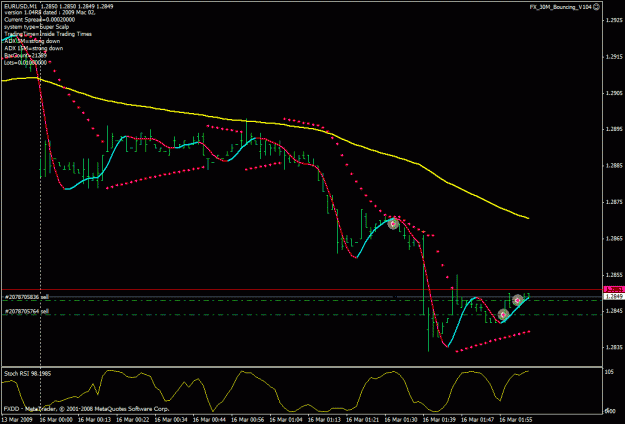Click the 1.2895 price scale value
Screen dimensions: 625x424
pyautogui.click(x=613, y=129)
